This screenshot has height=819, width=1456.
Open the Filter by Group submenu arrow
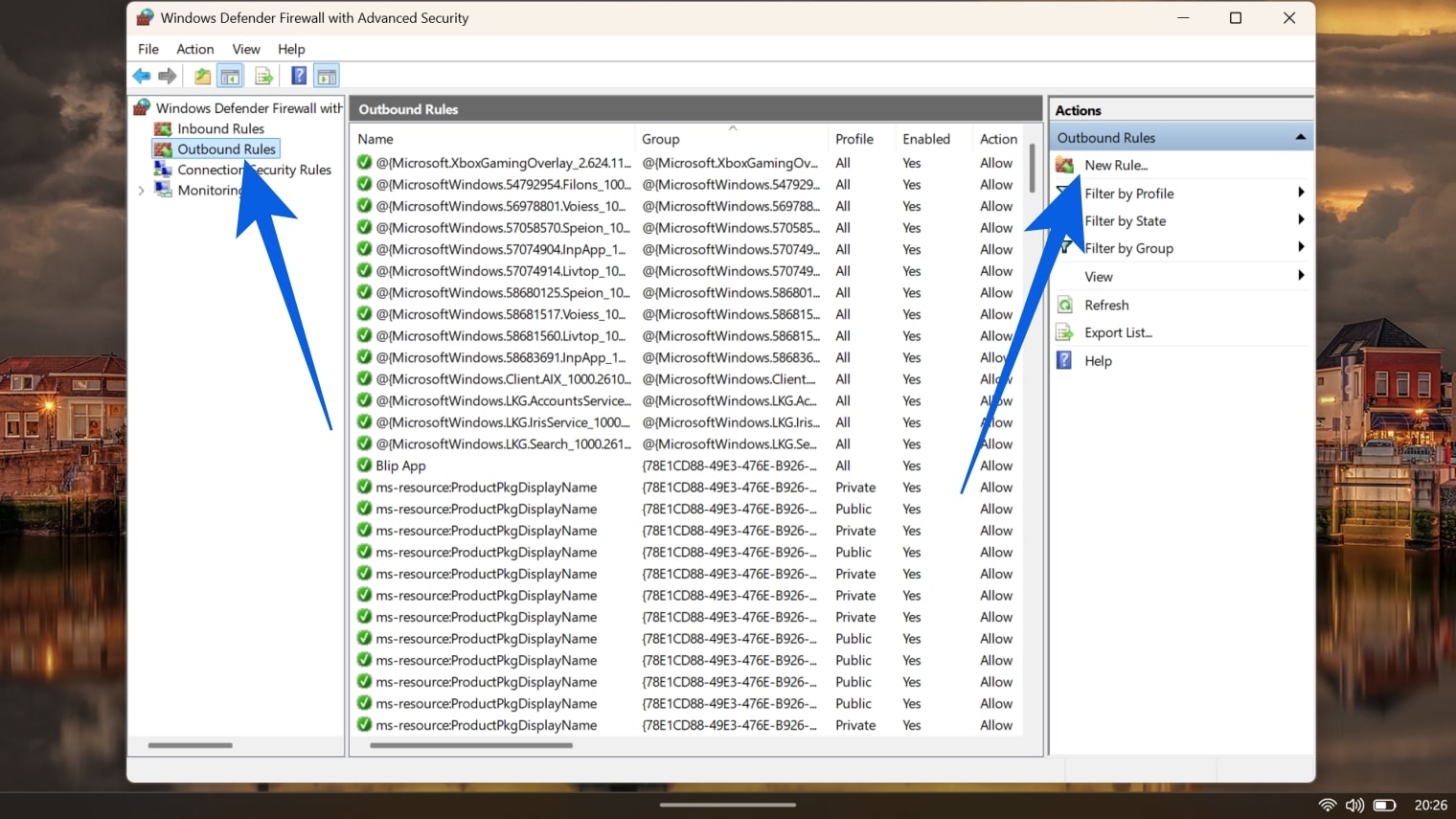[x=1301, y=247]
